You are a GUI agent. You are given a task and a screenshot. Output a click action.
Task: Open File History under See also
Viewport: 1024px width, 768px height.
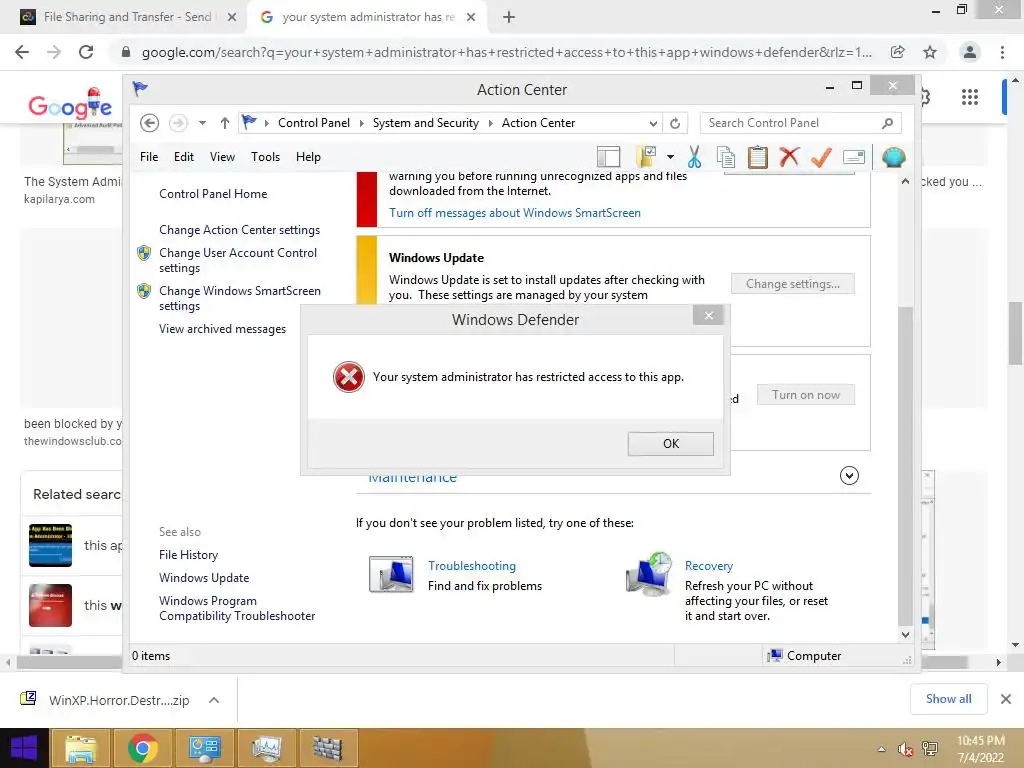pos(188,554)
